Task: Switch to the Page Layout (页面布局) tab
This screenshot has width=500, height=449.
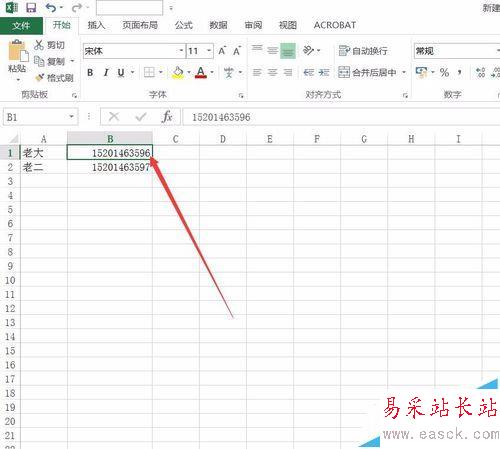Action: pos(140,25)
